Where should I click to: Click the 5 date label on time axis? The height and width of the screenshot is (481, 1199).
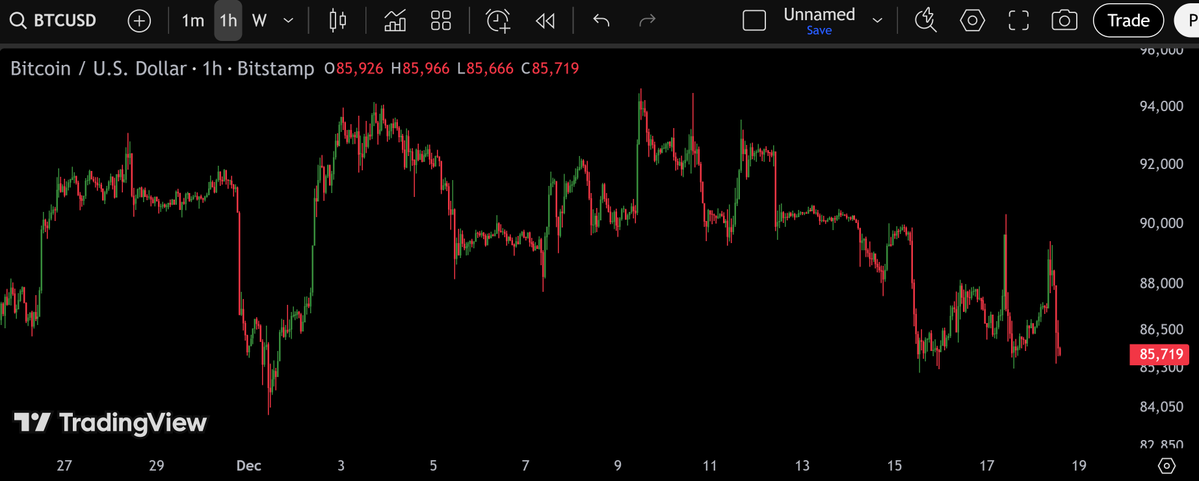point(434,465)
